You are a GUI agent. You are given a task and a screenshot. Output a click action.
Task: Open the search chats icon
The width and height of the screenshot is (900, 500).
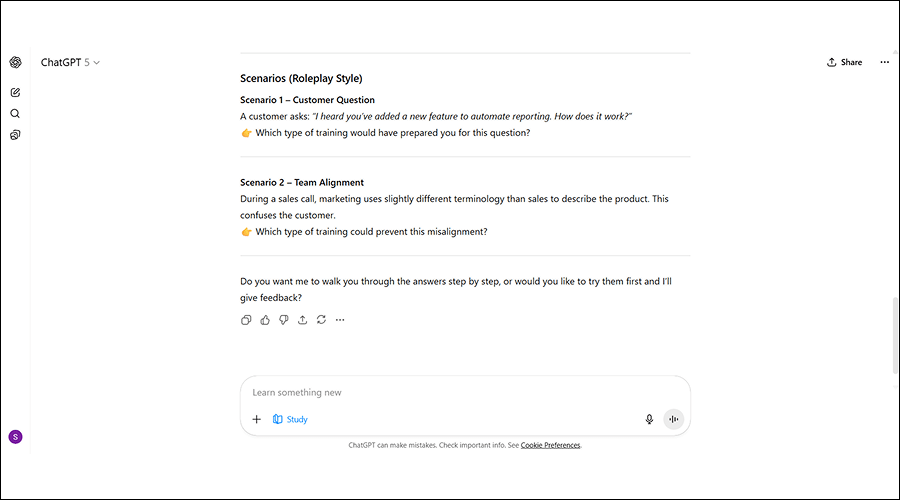click(15, 113)
